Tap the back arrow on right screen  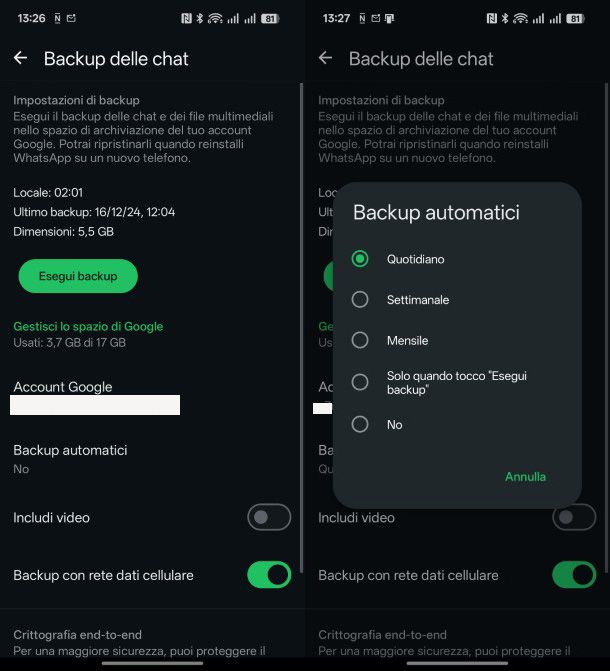[x=325, y=58]
